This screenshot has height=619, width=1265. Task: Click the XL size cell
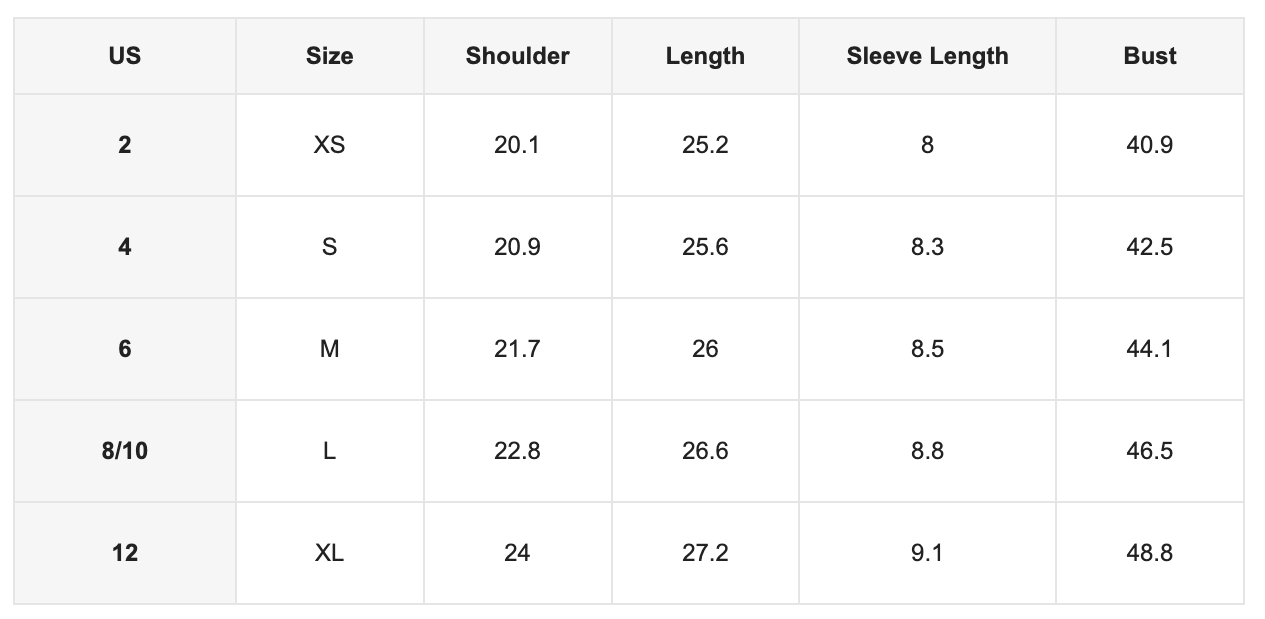pos(330,553)
